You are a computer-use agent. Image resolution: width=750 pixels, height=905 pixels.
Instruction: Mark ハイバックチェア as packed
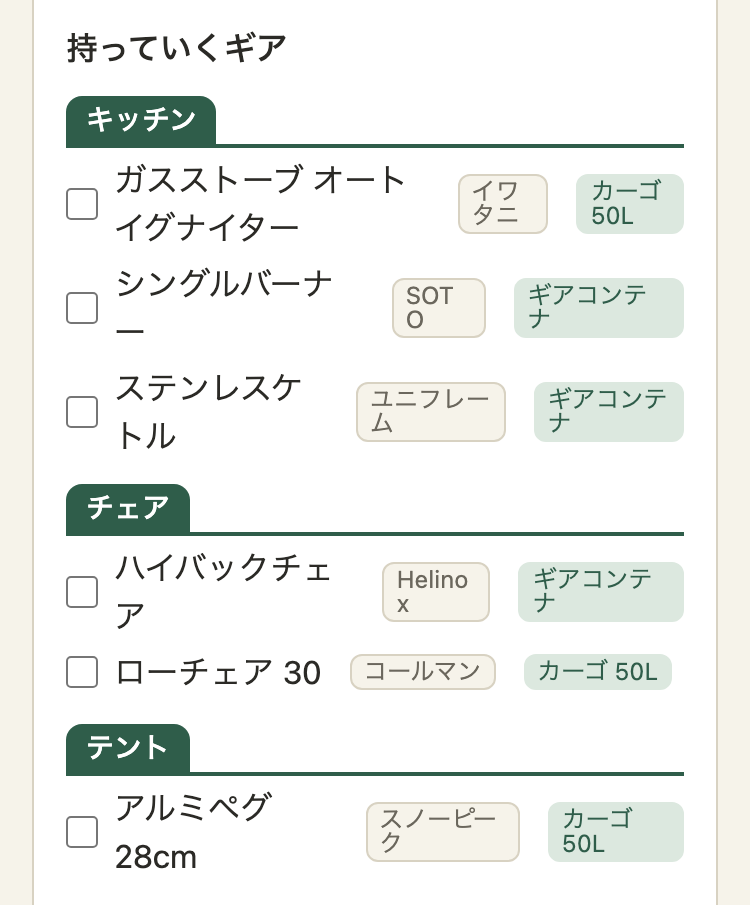pyautogui.click(x=82, y=592)
